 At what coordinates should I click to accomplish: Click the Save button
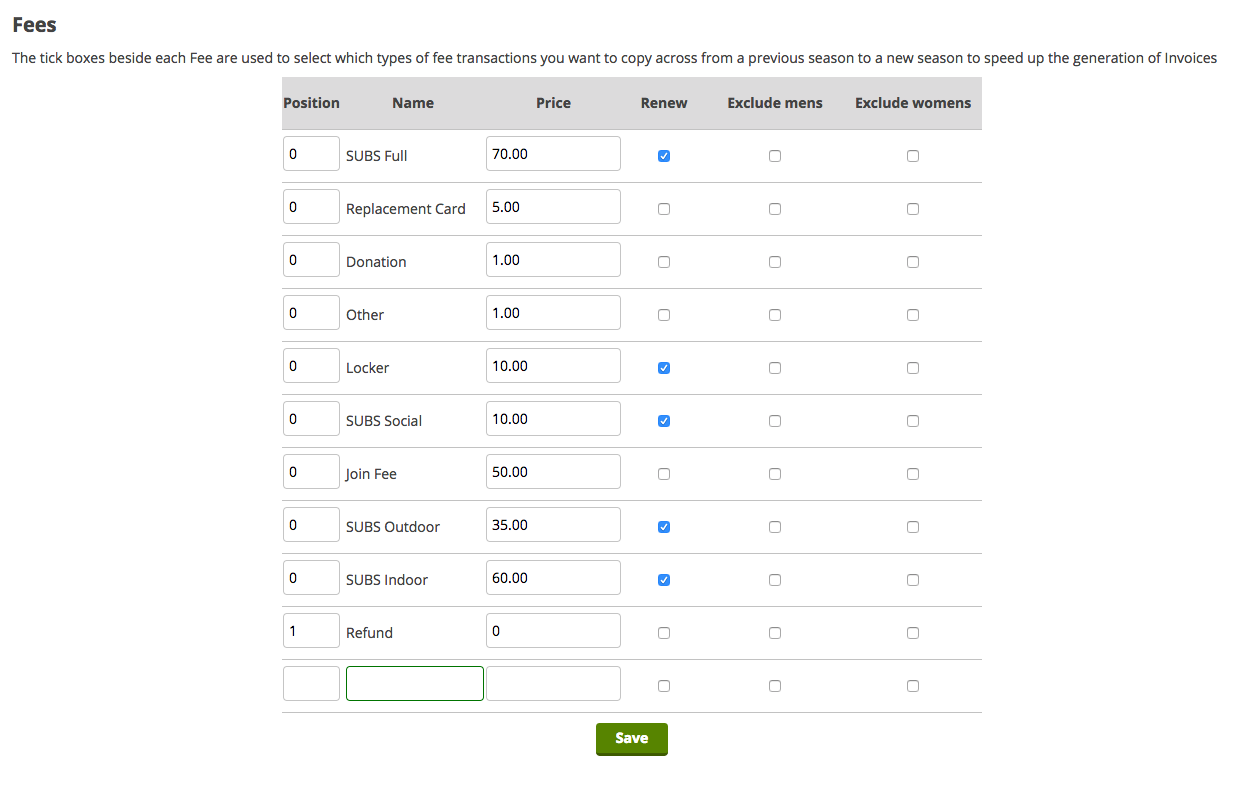tap(631, 738)
